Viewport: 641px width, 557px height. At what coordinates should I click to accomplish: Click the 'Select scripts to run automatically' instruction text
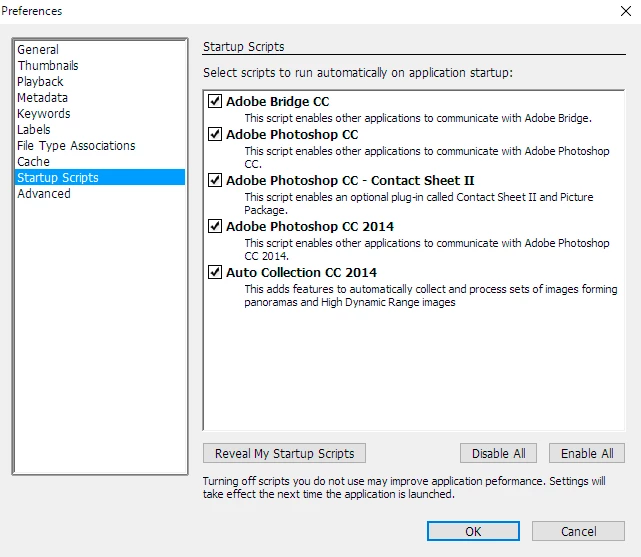(x=358, y=73)
